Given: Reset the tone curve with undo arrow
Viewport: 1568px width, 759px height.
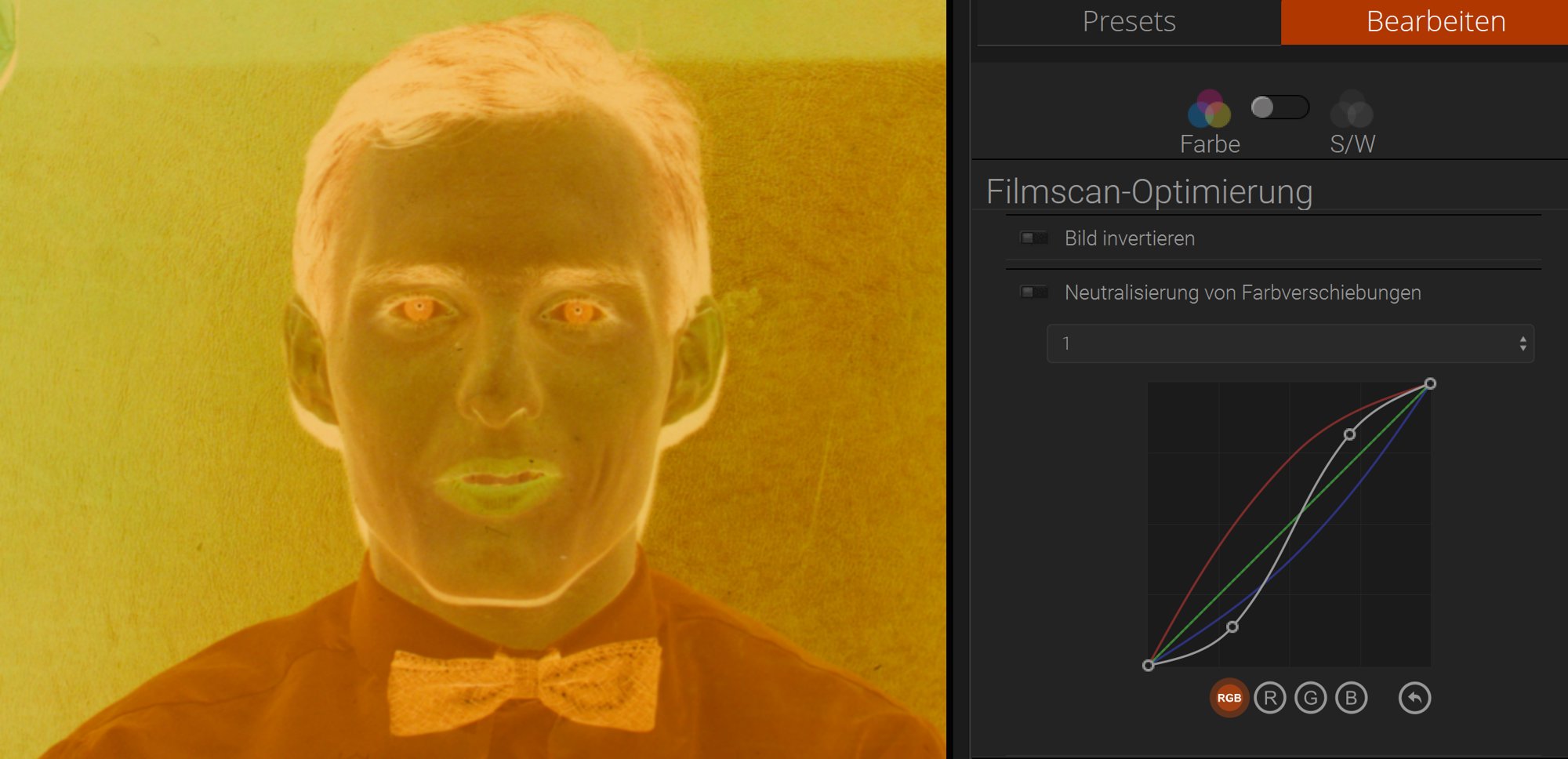Looking at the screenshot, I should [x=1414, y=697].
